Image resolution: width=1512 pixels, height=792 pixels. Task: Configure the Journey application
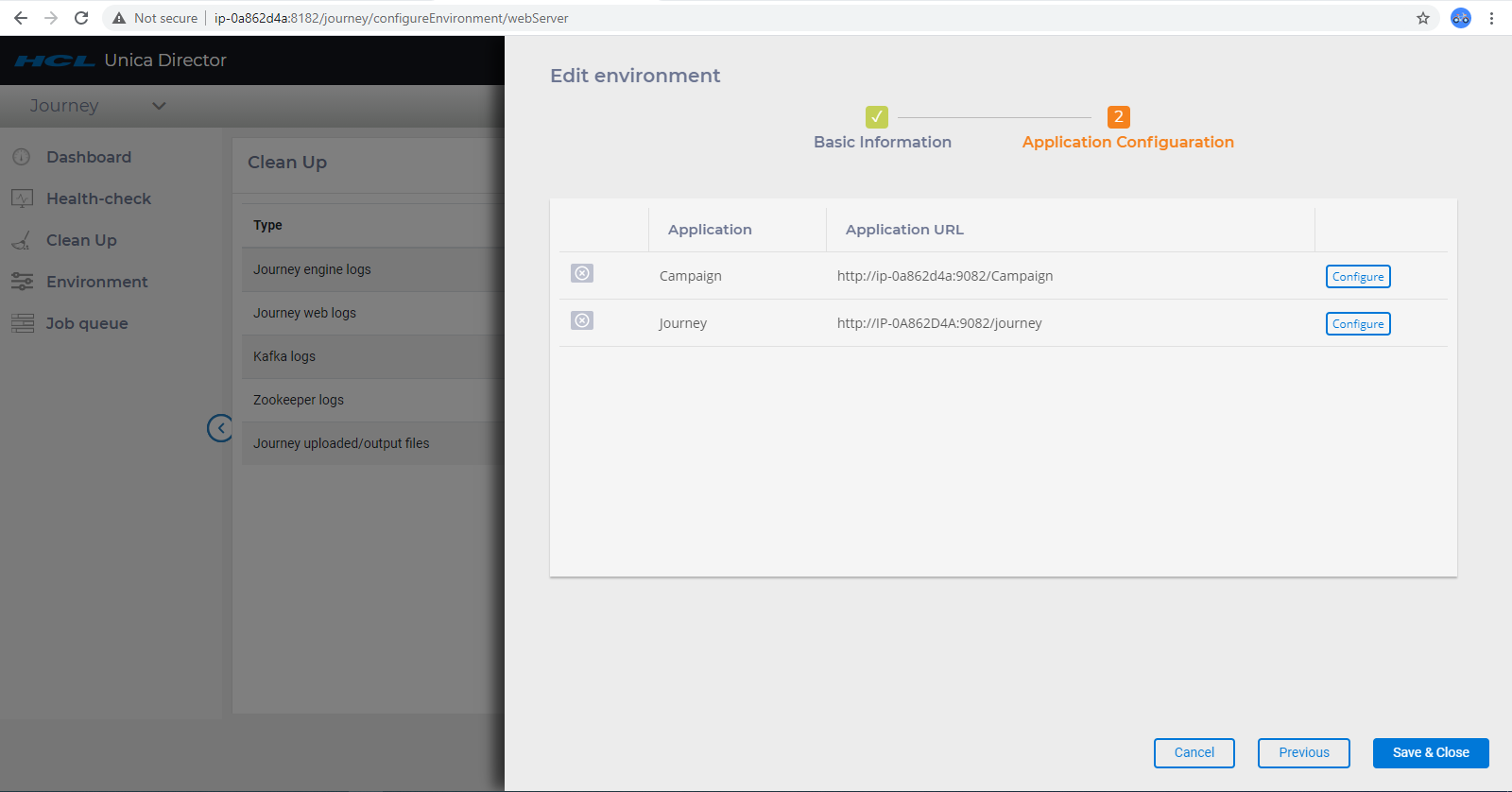pos(1358,323)
